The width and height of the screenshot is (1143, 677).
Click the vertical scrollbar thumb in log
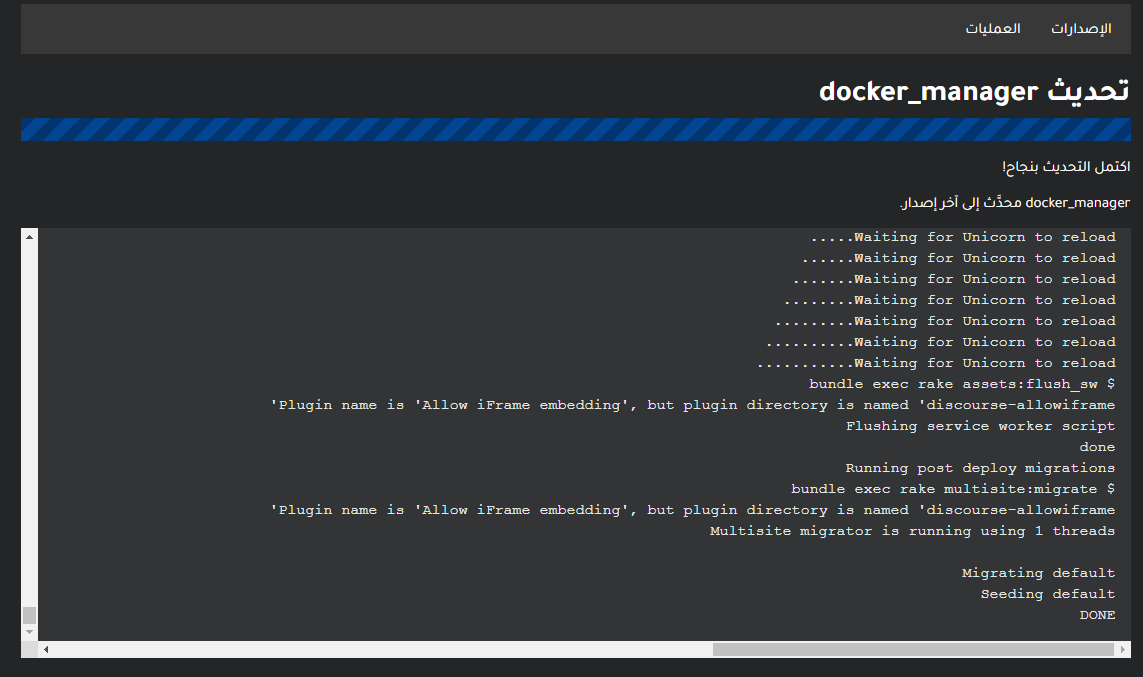29,615
